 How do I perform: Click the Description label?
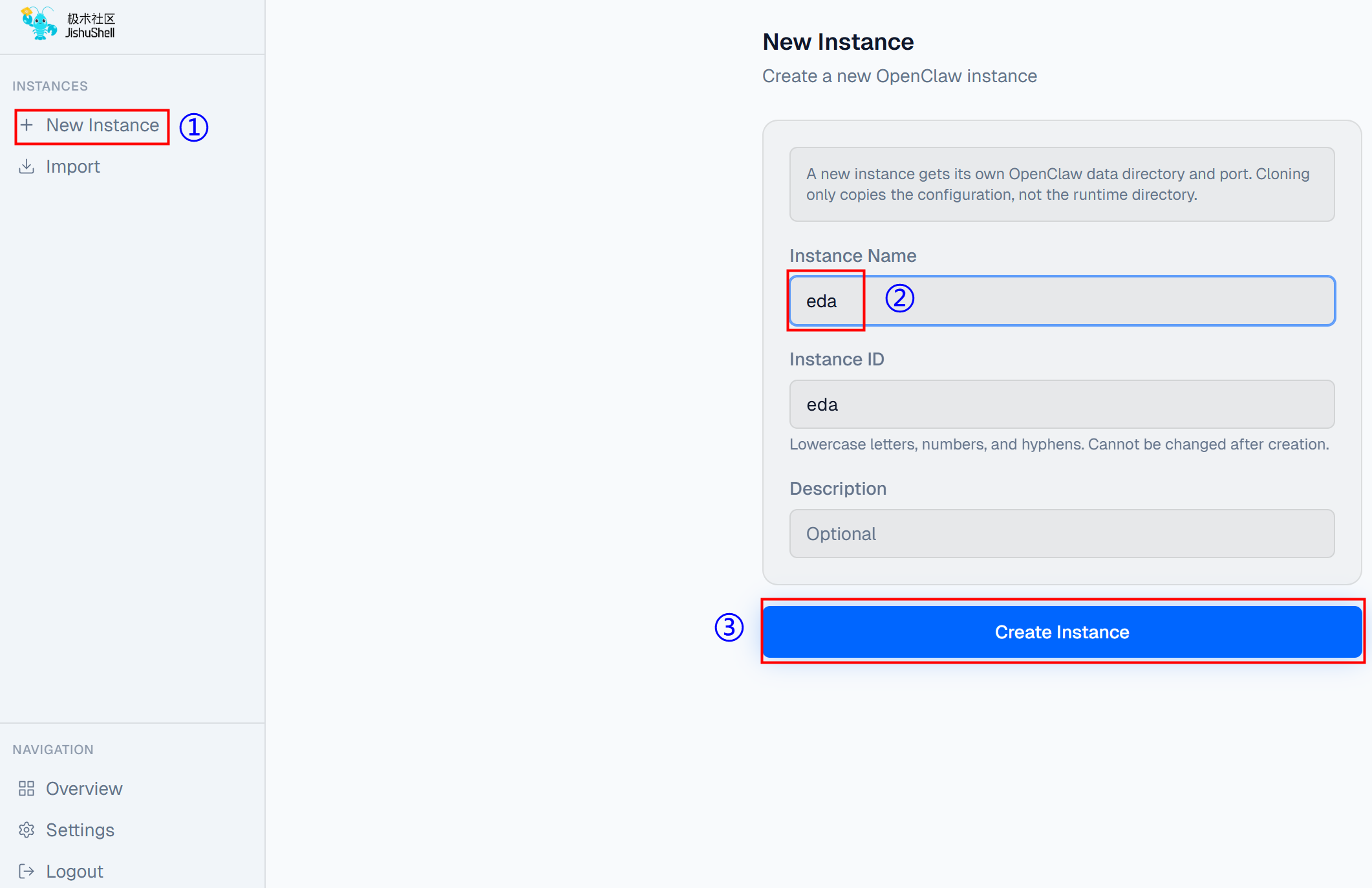pos(838,488)
